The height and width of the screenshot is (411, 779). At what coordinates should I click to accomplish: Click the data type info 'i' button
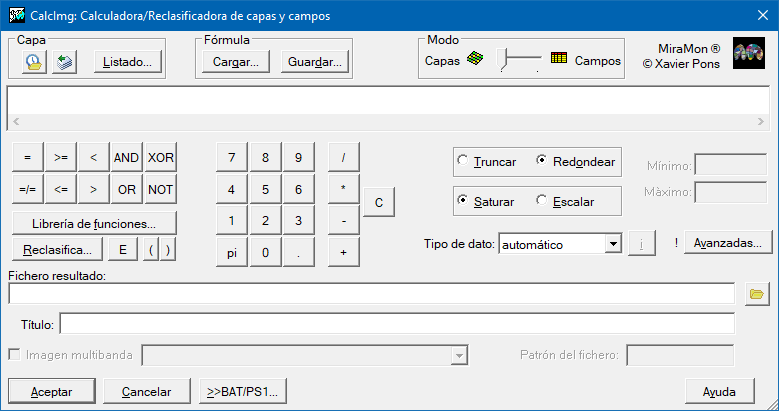point(641,244)
